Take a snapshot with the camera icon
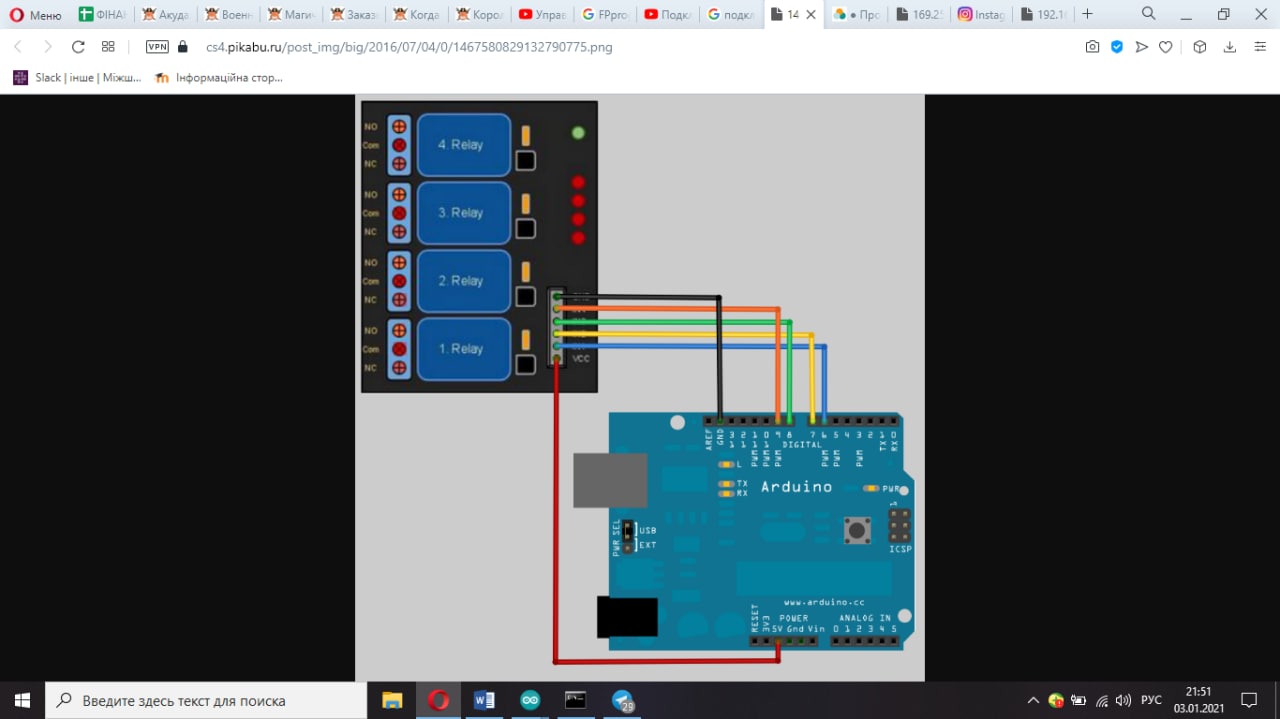This screenshot has width=1280, height=719. (1092, 47)
